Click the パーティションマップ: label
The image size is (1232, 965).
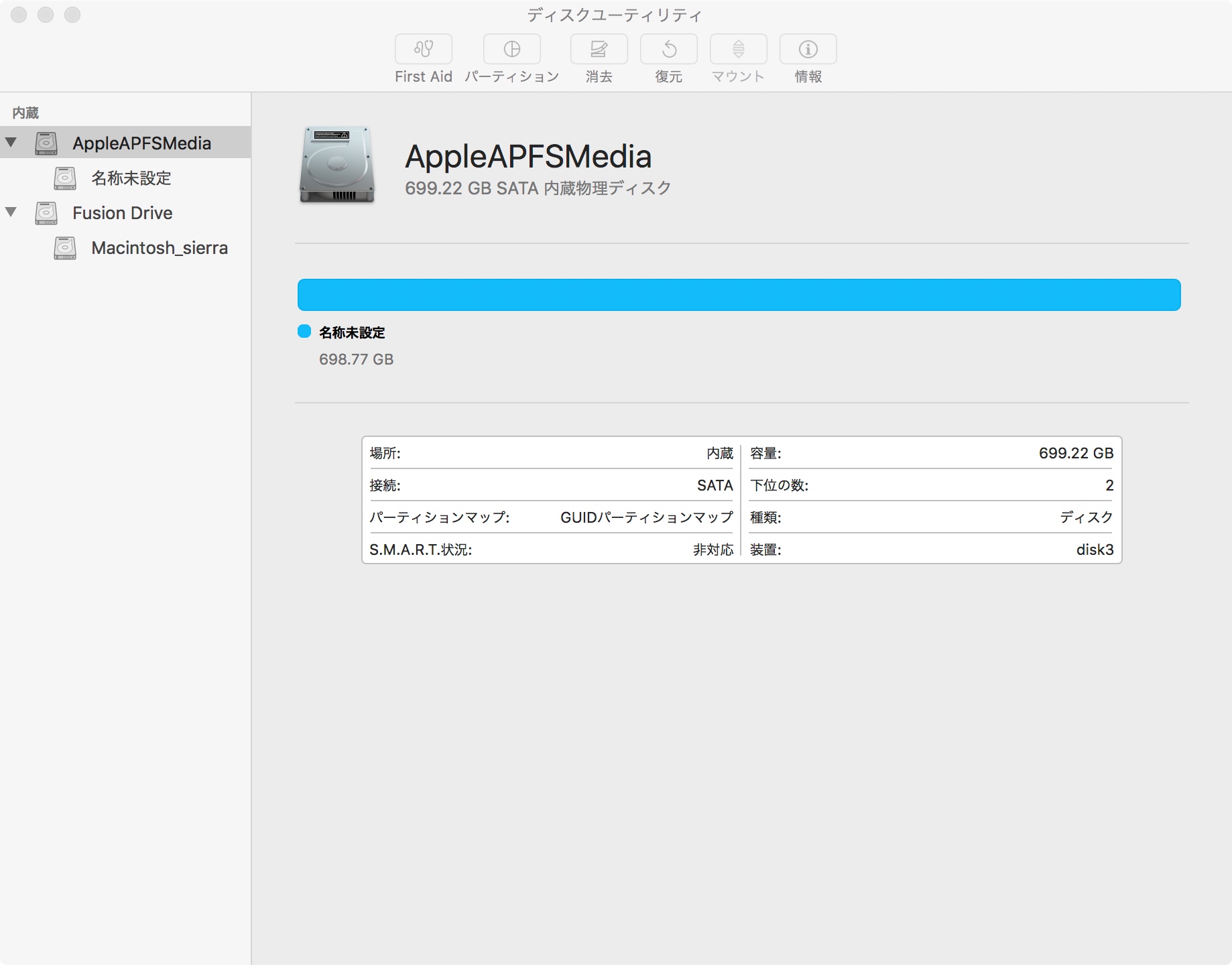440,517
